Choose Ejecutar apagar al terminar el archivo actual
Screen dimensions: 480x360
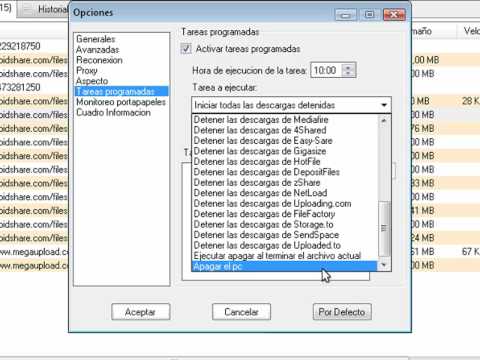click(285, 256)
